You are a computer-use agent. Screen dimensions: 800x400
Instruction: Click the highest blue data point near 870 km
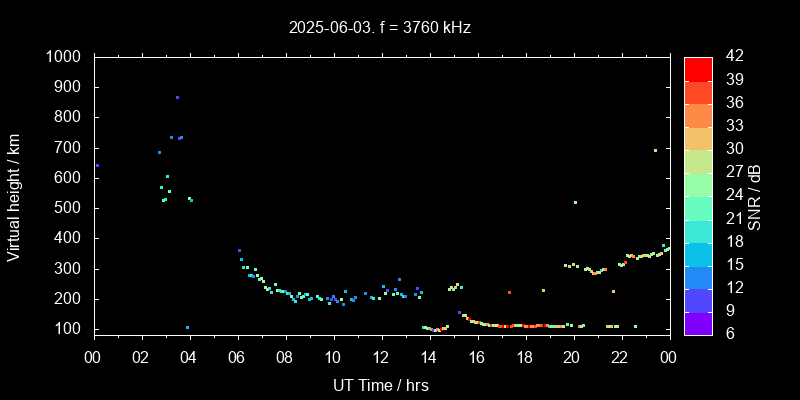pyautogui.click(x=177, y=98)
